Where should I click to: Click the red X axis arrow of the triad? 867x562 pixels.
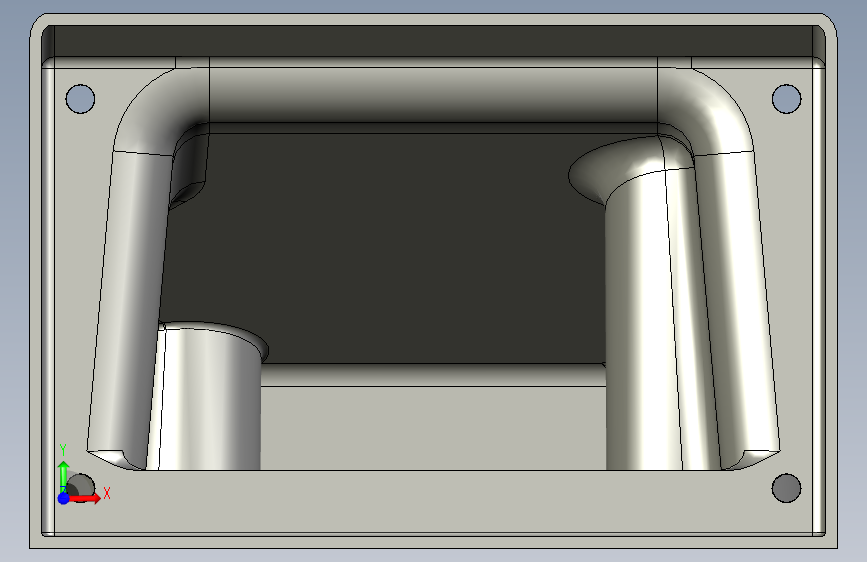click(86, 498)
